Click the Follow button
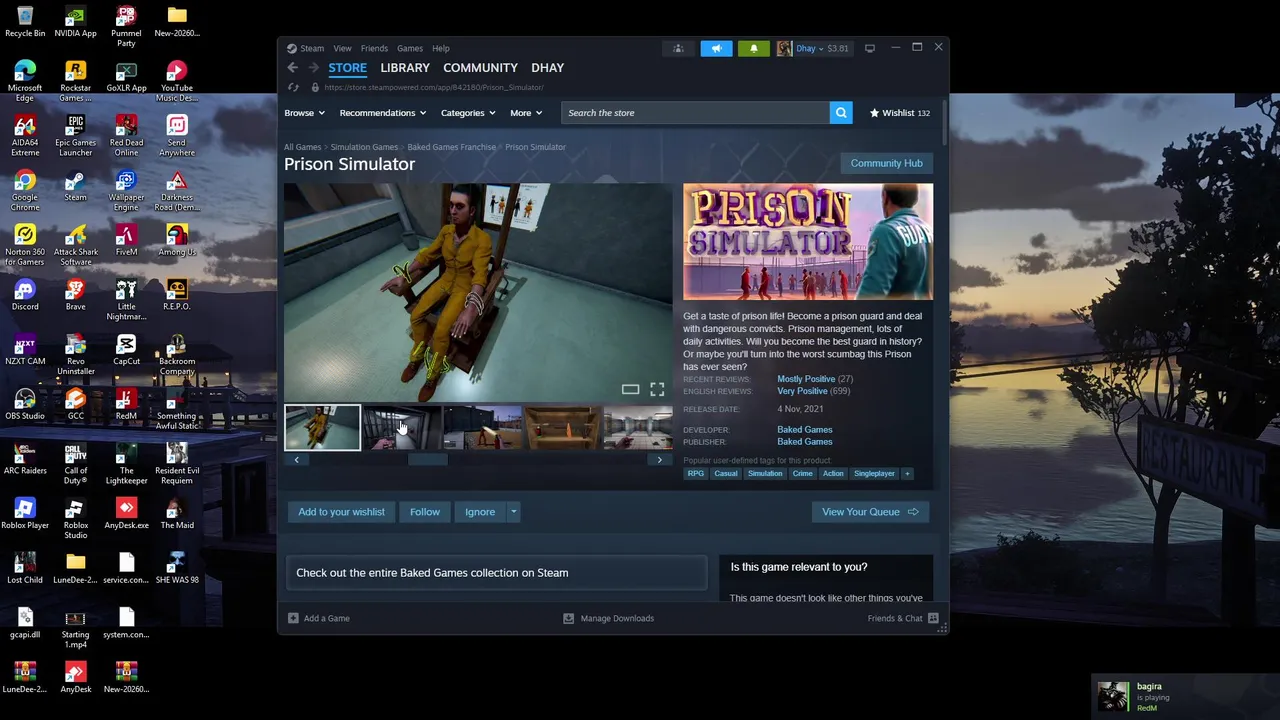 click(x=425, y=512)
